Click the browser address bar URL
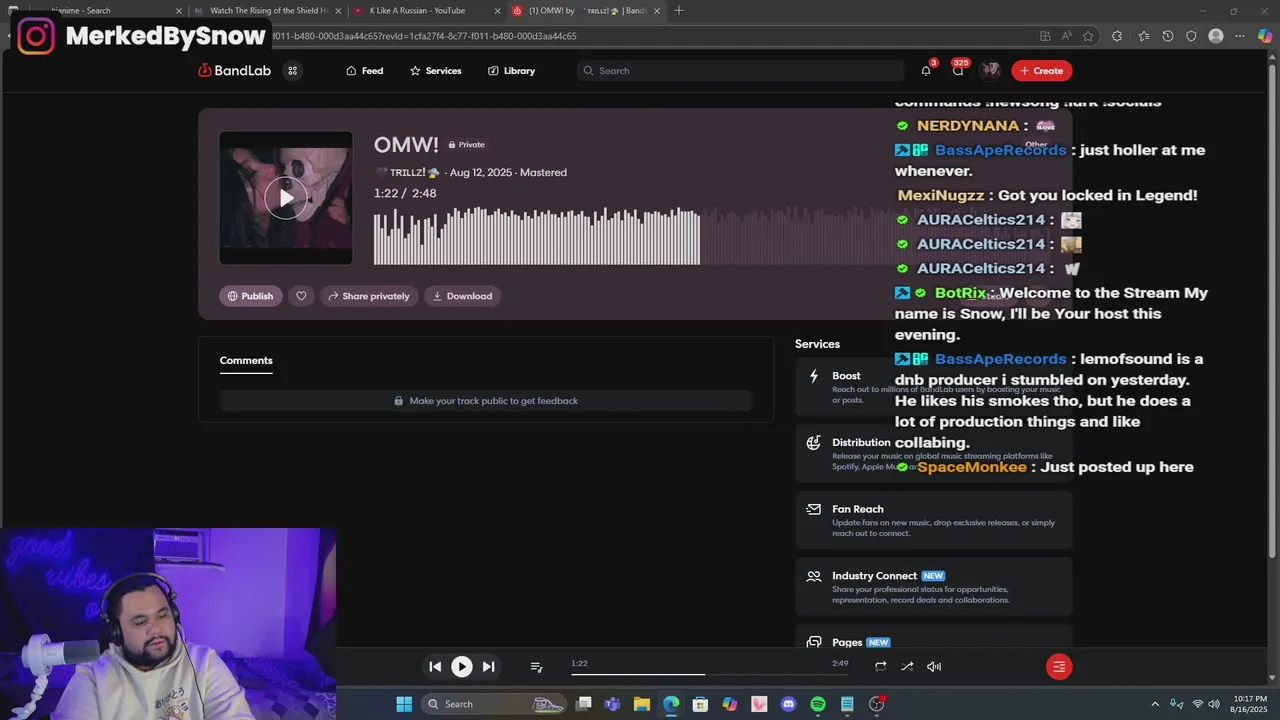Image resolution: width=1280 pixels, height=720 pixels. coord(640,36)
